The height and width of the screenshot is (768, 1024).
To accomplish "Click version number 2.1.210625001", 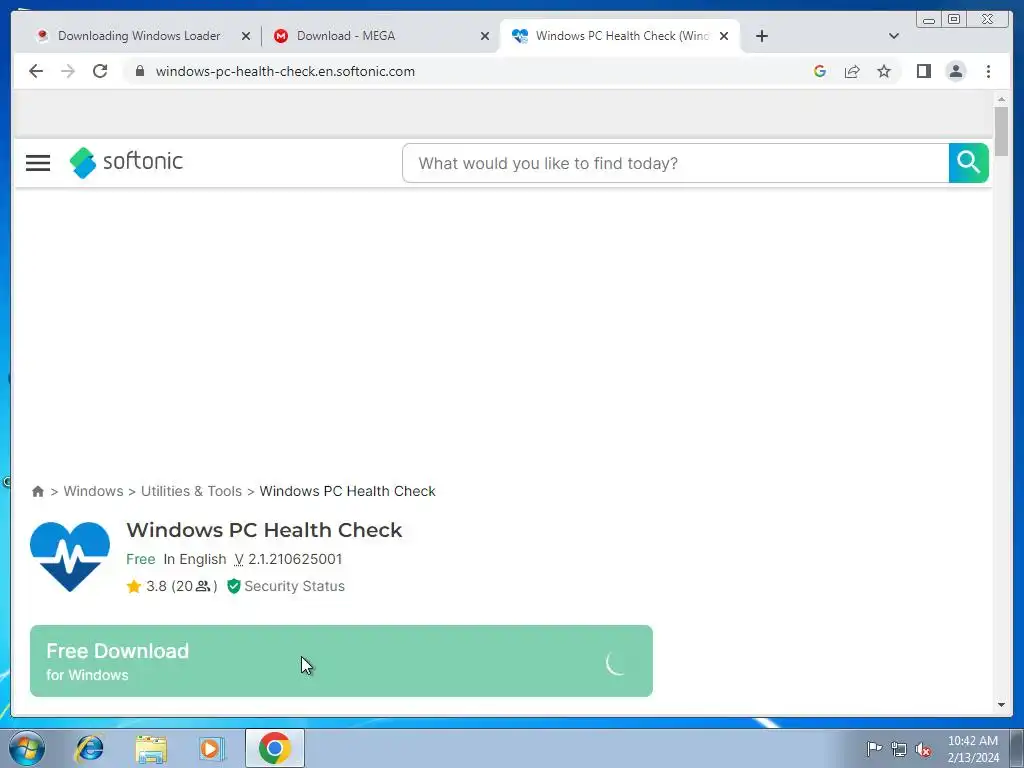I will tap(295, 559).
